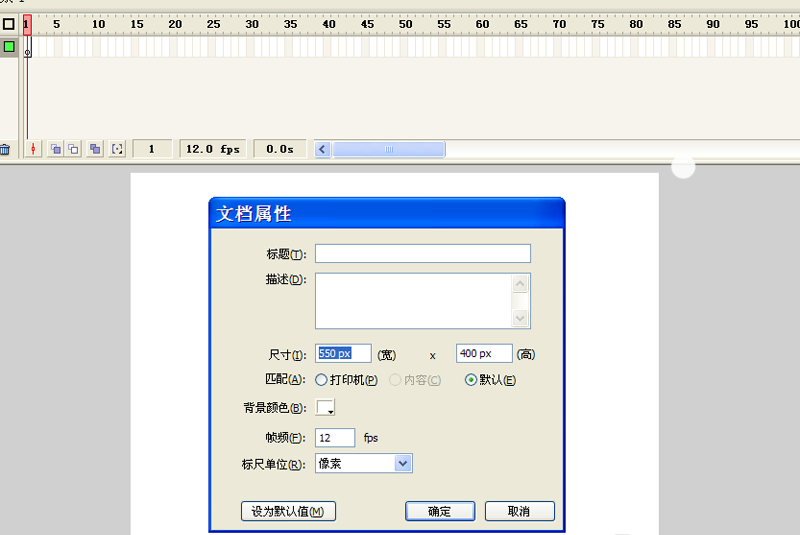800x535 pixels.
Task: Click the red playhead at frame 1
Action: (27, 24)
